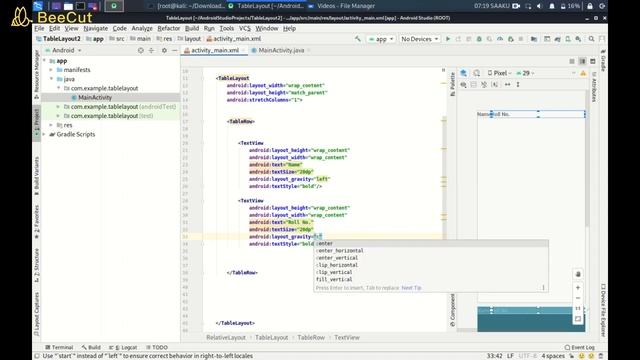Open the TODO tool window
Screen dimensions: 640x360
pyautogui.click(x=157, y=347)
